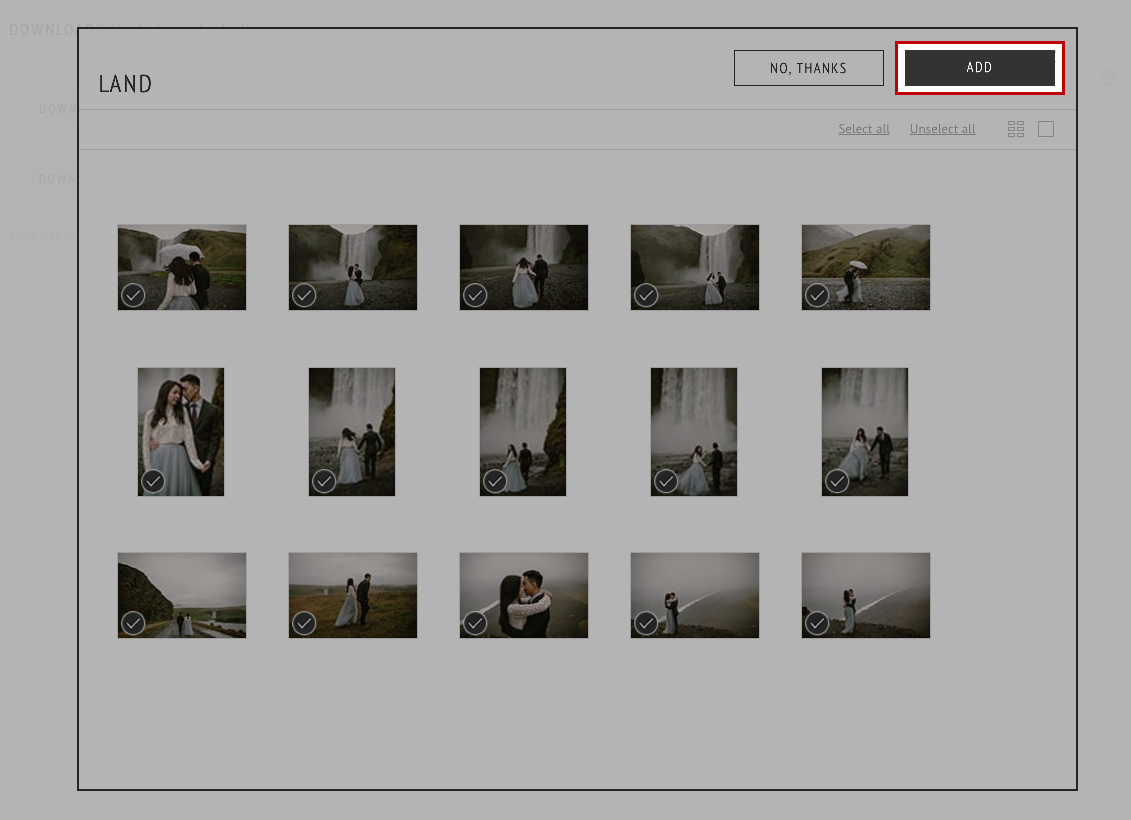Uncheck third top-row waterfall walking photo checkmark
The height and width of the screenshot is (820, 1131).
475,295
